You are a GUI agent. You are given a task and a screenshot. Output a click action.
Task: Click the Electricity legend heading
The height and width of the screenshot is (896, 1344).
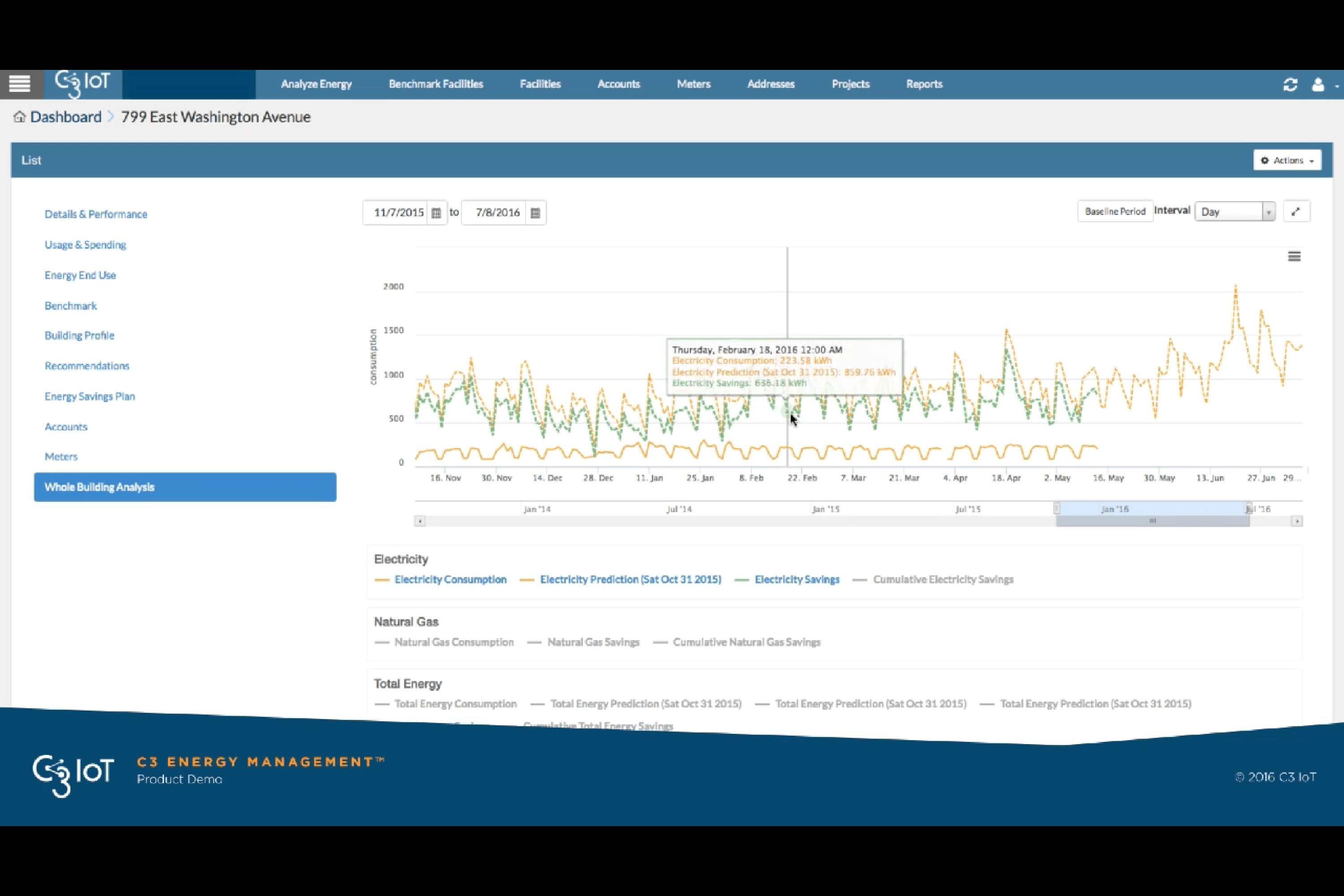pos(401,560)
